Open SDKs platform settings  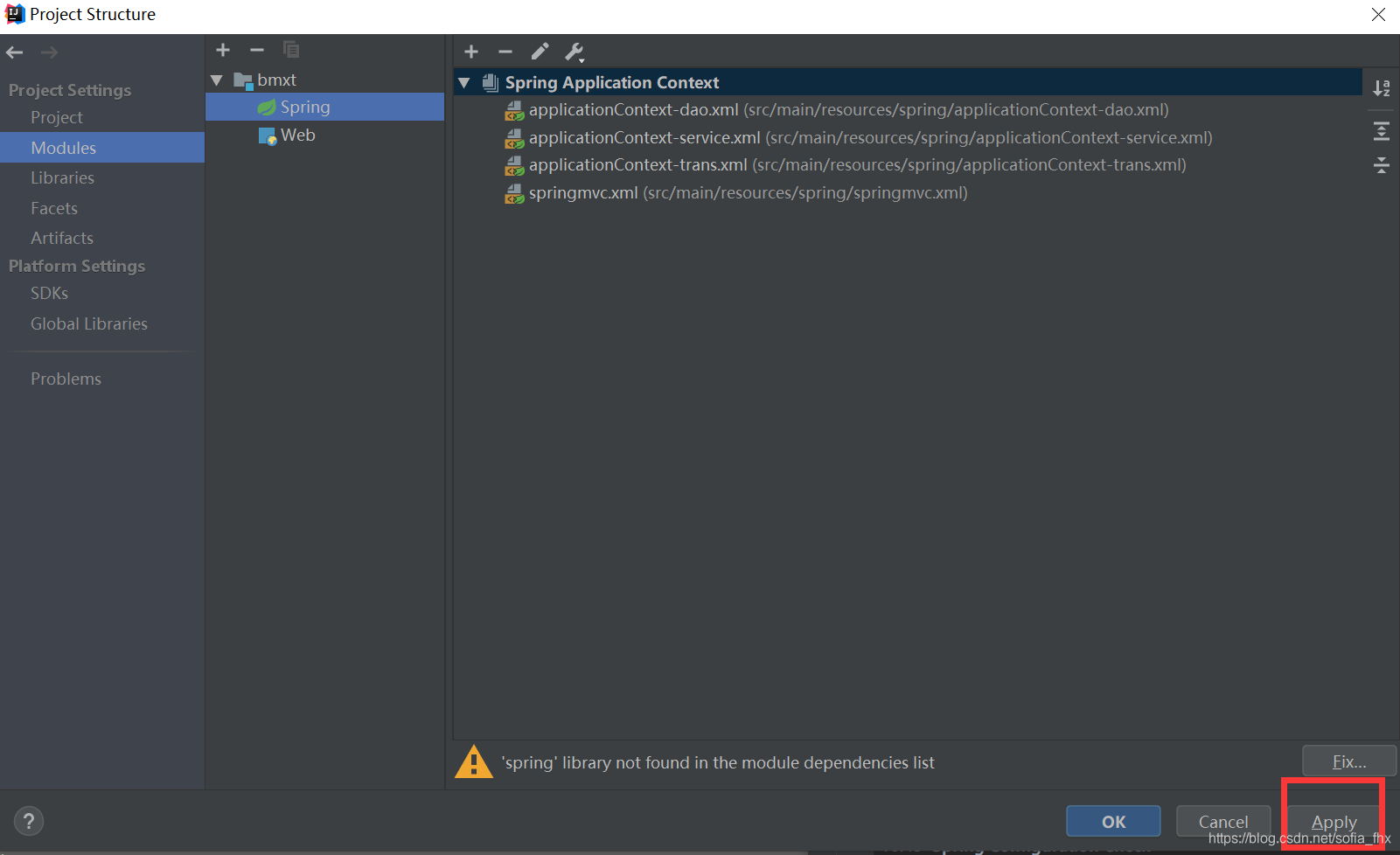(49, 293)
